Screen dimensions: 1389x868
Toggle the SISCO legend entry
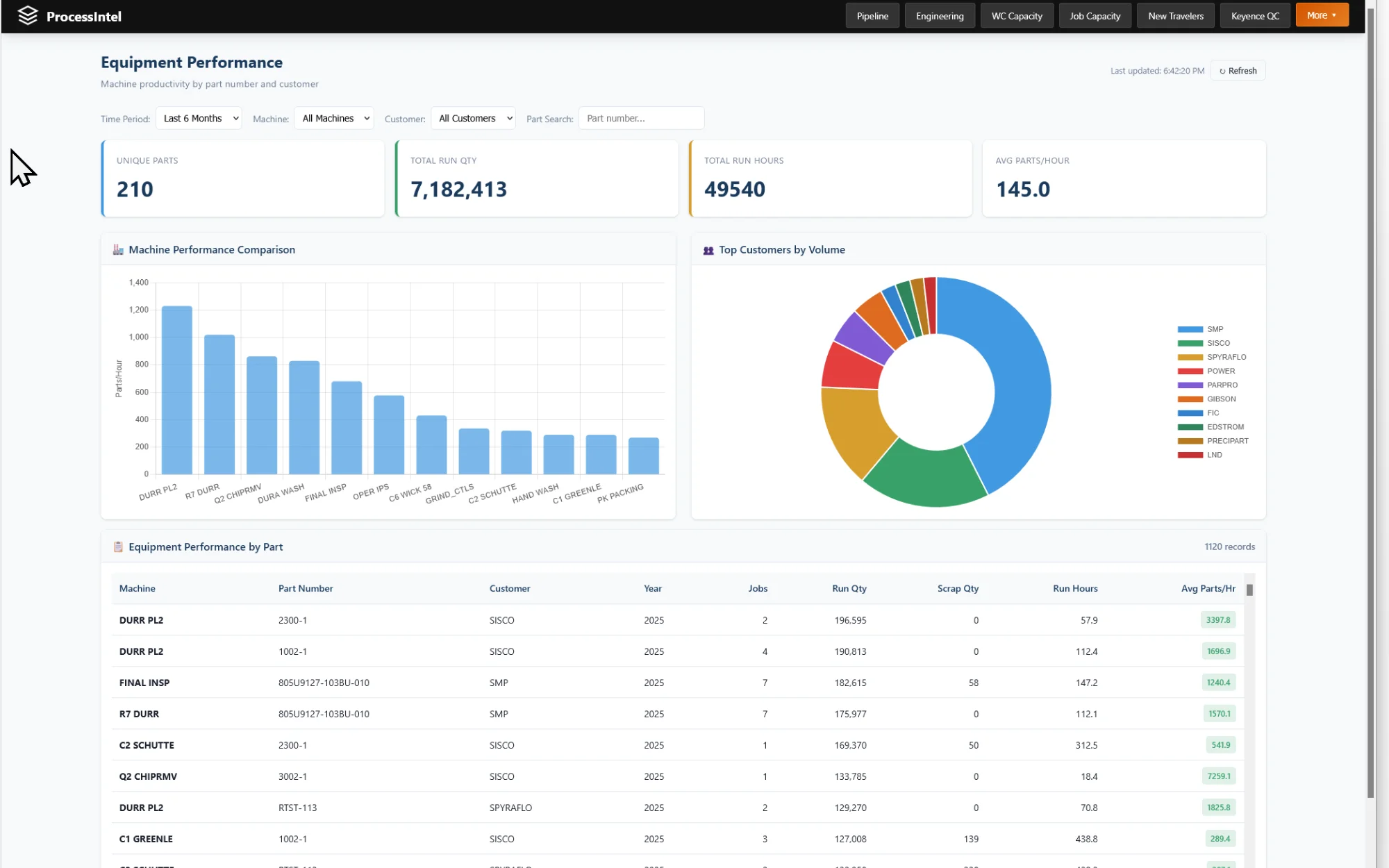point(1218,343)
